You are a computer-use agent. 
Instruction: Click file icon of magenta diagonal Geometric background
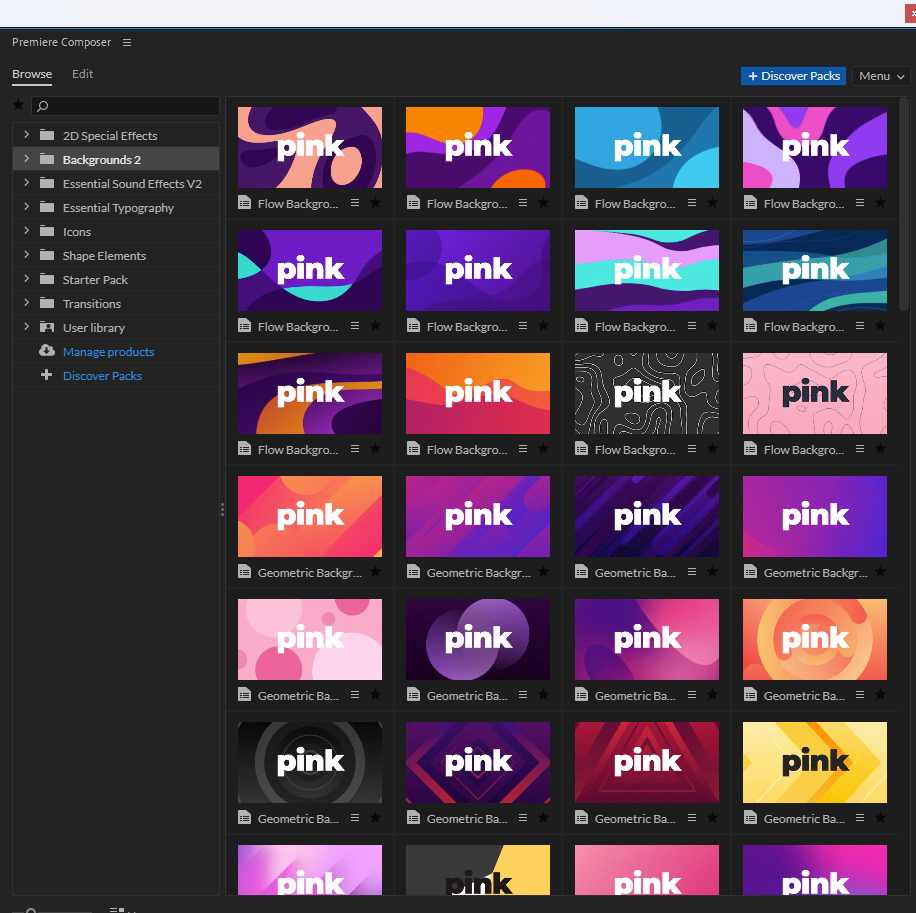pyautogui.click(x=413, y=571)
